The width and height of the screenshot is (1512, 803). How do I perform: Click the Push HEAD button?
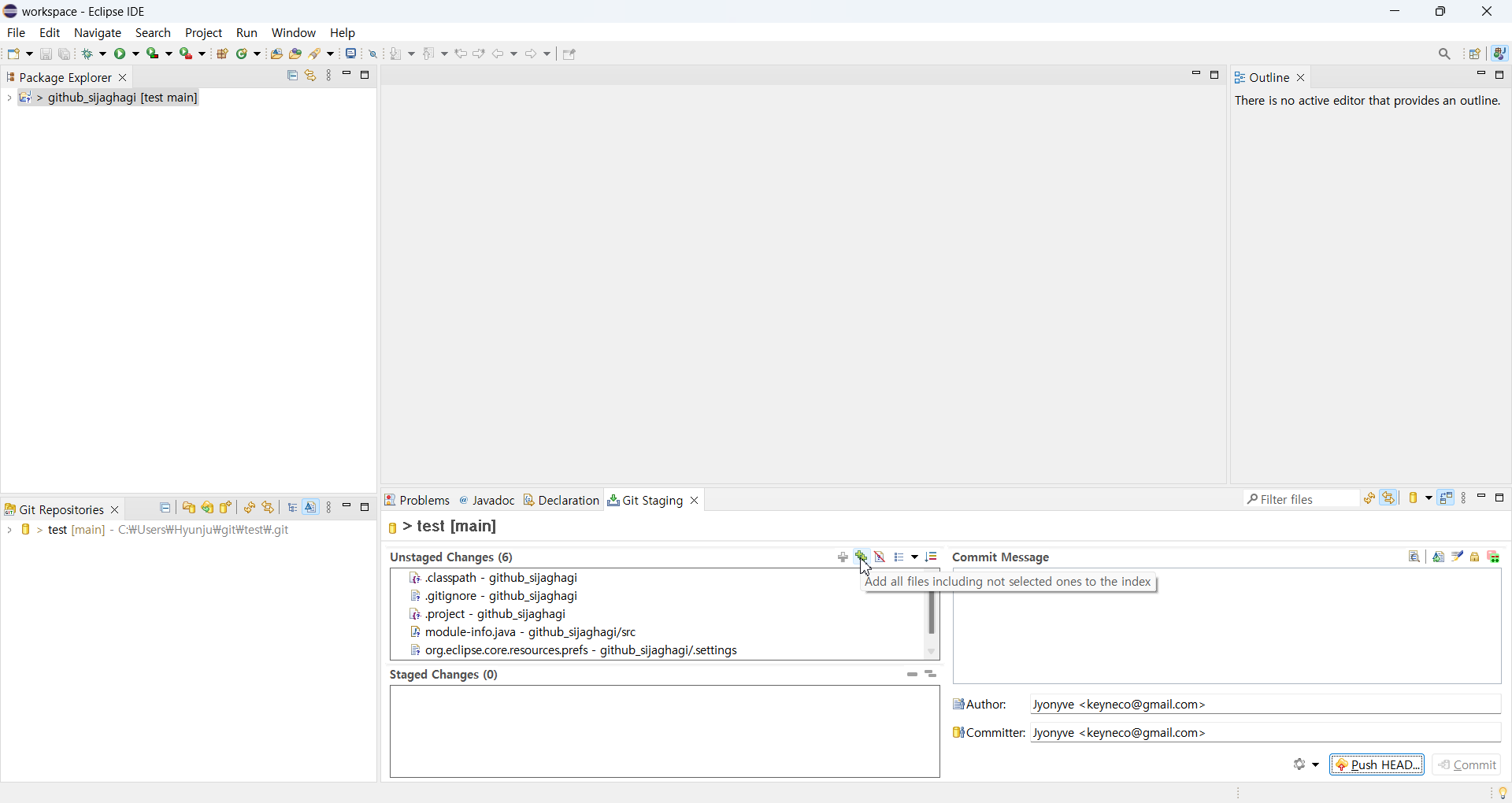click(1377, 765)
